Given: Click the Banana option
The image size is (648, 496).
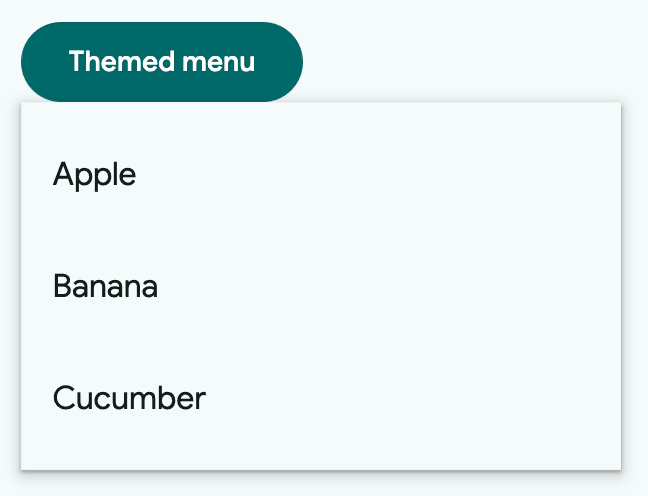Looking at the screenshot, I should [105, 287].
